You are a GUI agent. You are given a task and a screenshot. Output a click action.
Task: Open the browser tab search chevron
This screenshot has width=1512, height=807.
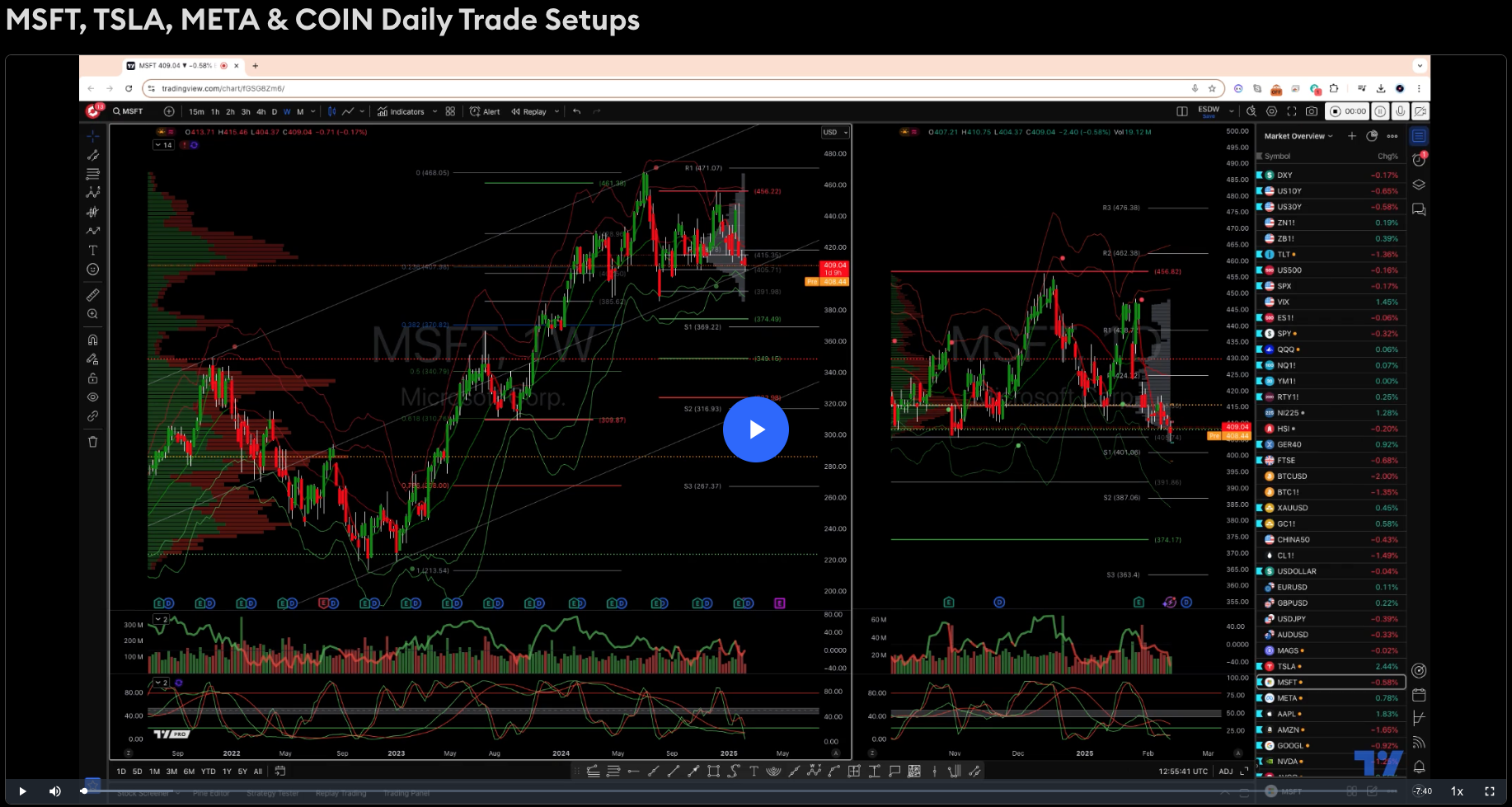pos(1419,66)
